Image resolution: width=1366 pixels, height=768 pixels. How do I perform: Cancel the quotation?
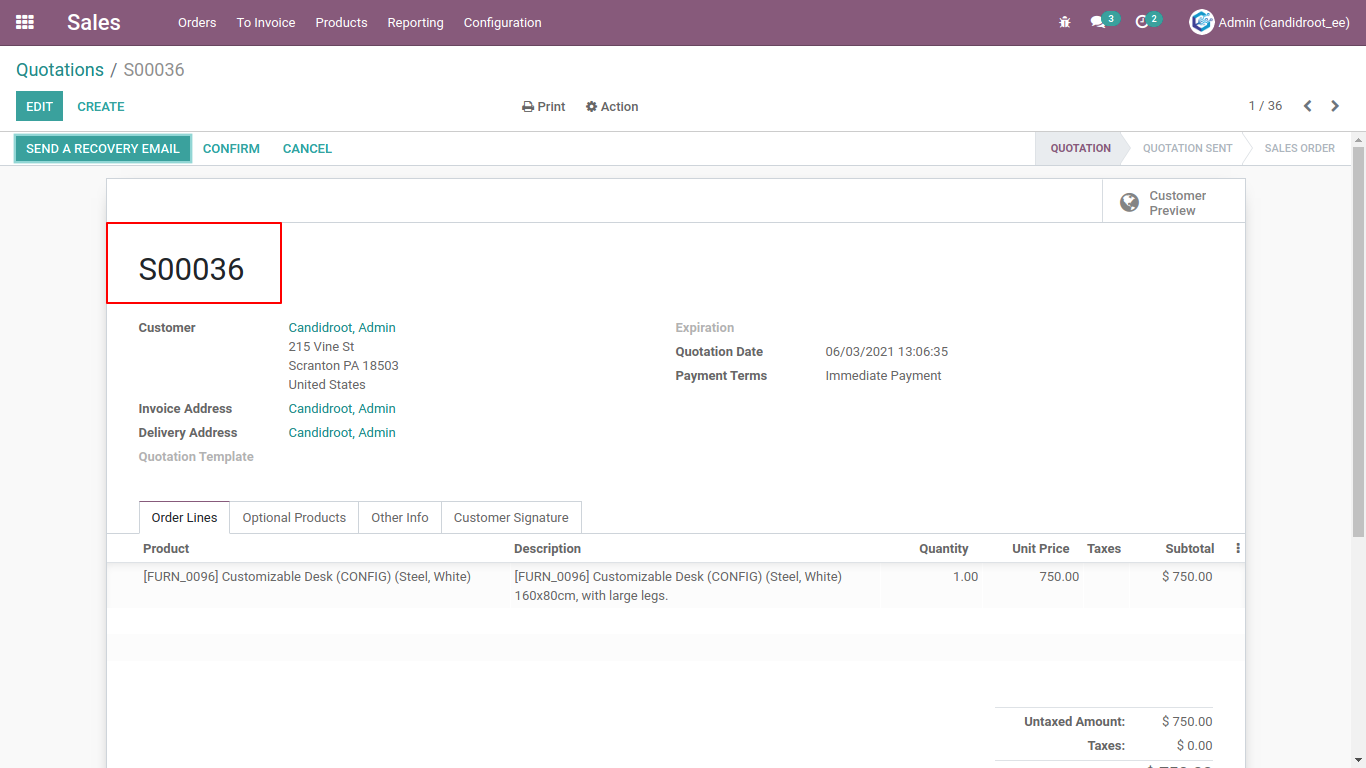pos(307,149)
